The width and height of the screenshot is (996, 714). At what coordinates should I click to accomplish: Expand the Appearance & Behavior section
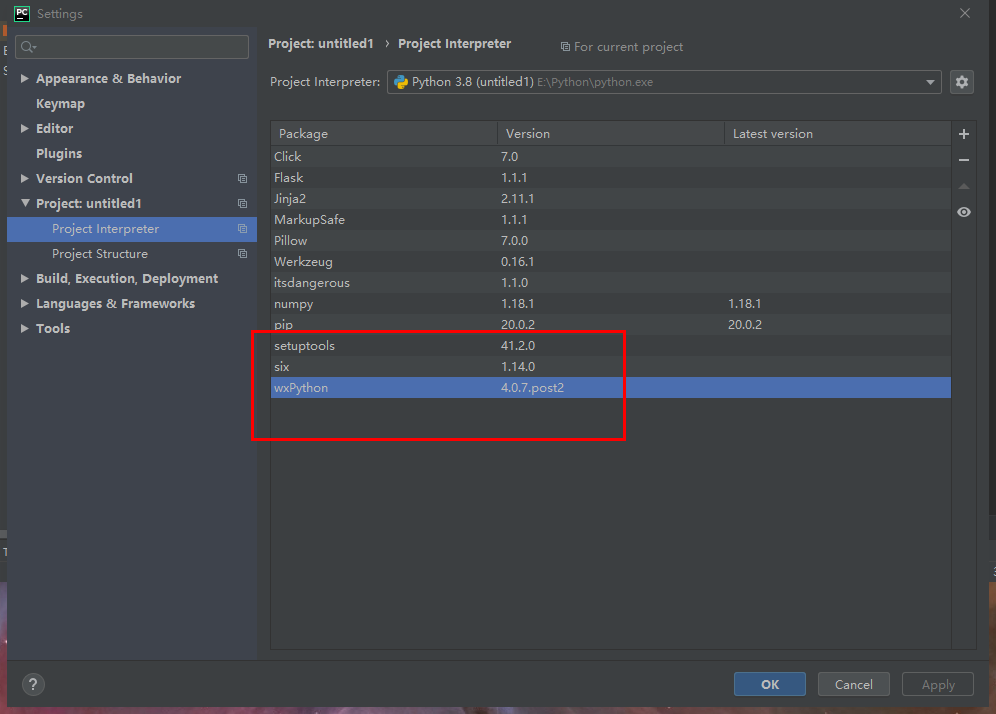25,79
